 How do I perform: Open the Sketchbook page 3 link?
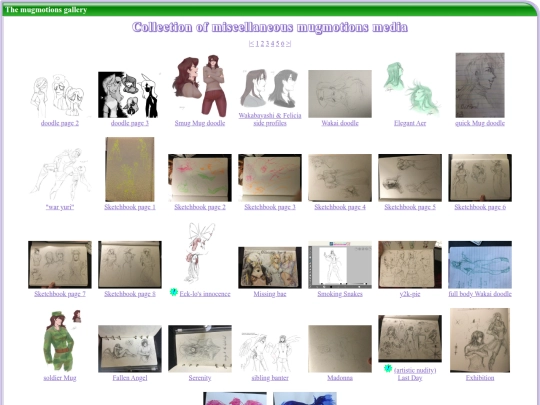coord(270,207)
